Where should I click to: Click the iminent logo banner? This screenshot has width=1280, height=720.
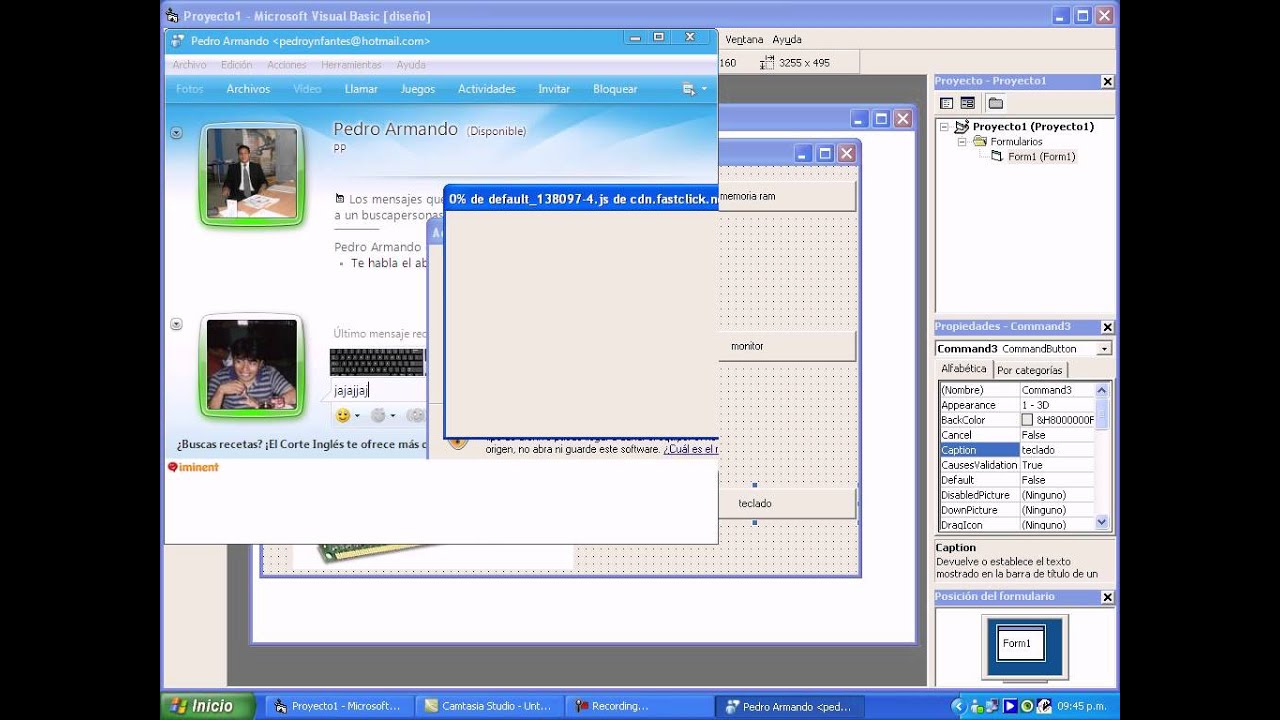(x=193, y=467)
